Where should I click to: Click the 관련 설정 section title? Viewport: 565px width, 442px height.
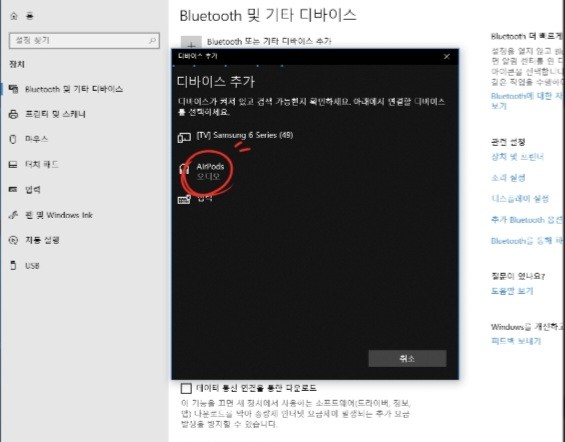(x=508, y=142)
